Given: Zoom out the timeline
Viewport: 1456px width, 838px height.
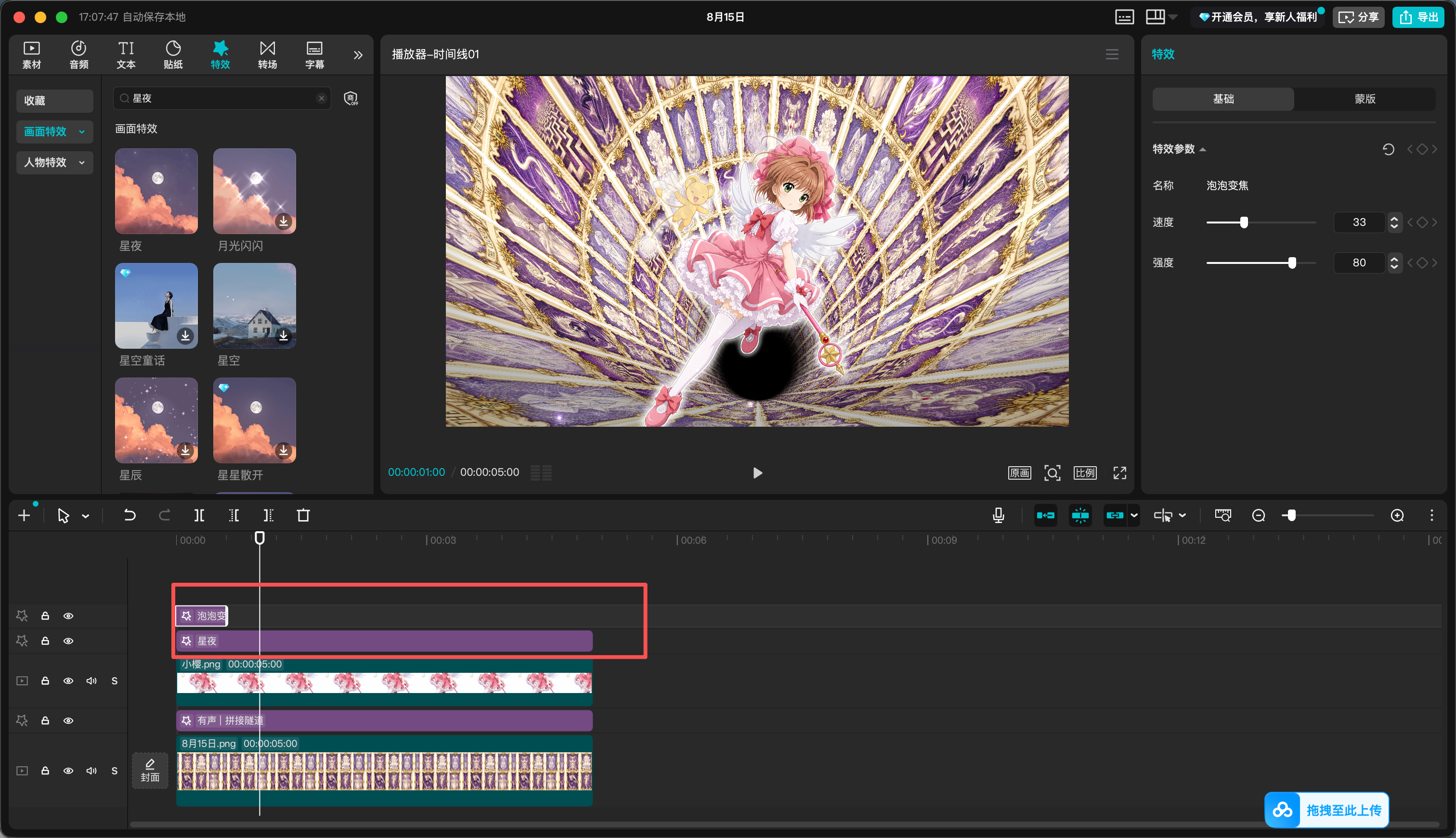Looking at the screenshot, I should coord(1259,516).
